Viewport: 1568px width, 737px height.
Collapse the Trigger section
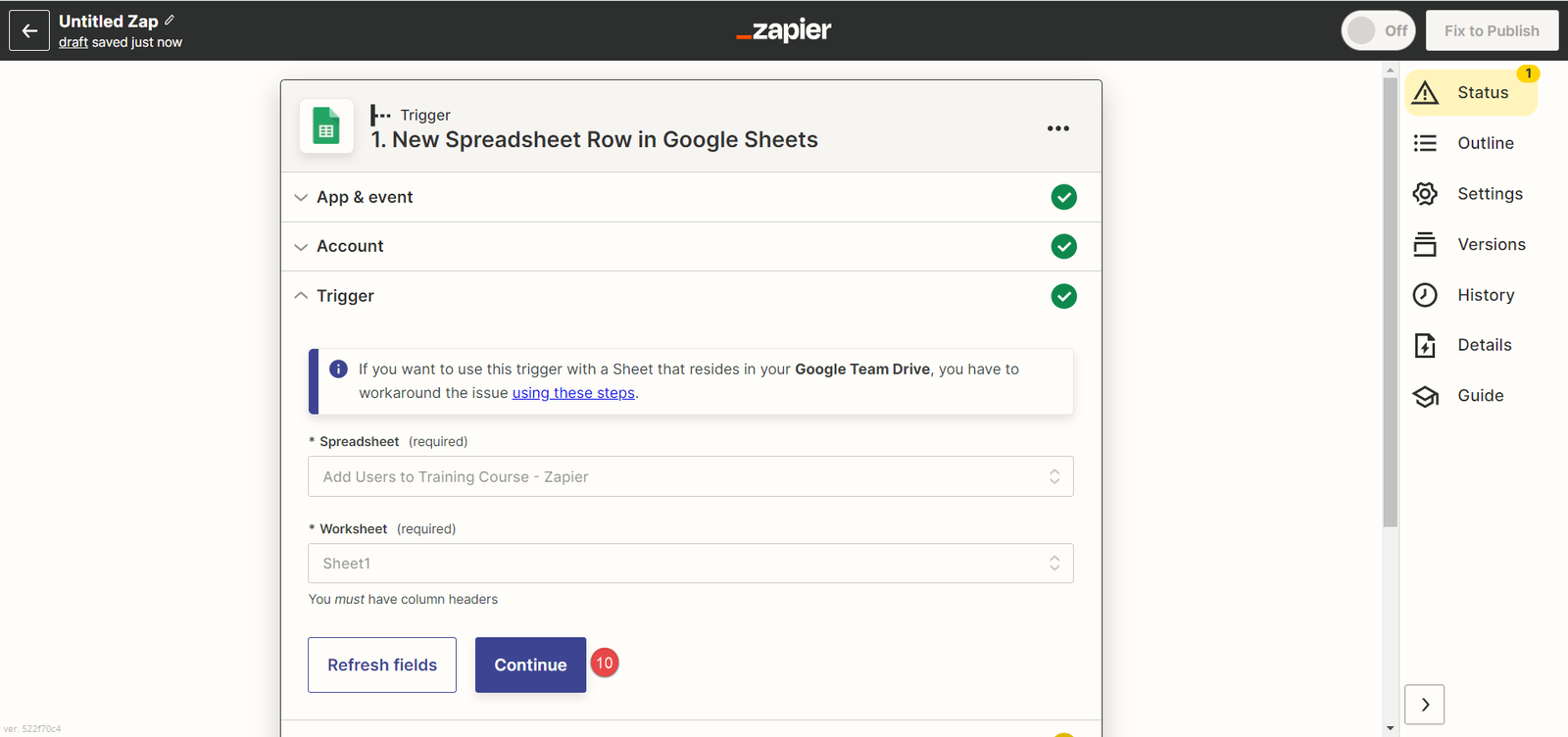point(345,296)
